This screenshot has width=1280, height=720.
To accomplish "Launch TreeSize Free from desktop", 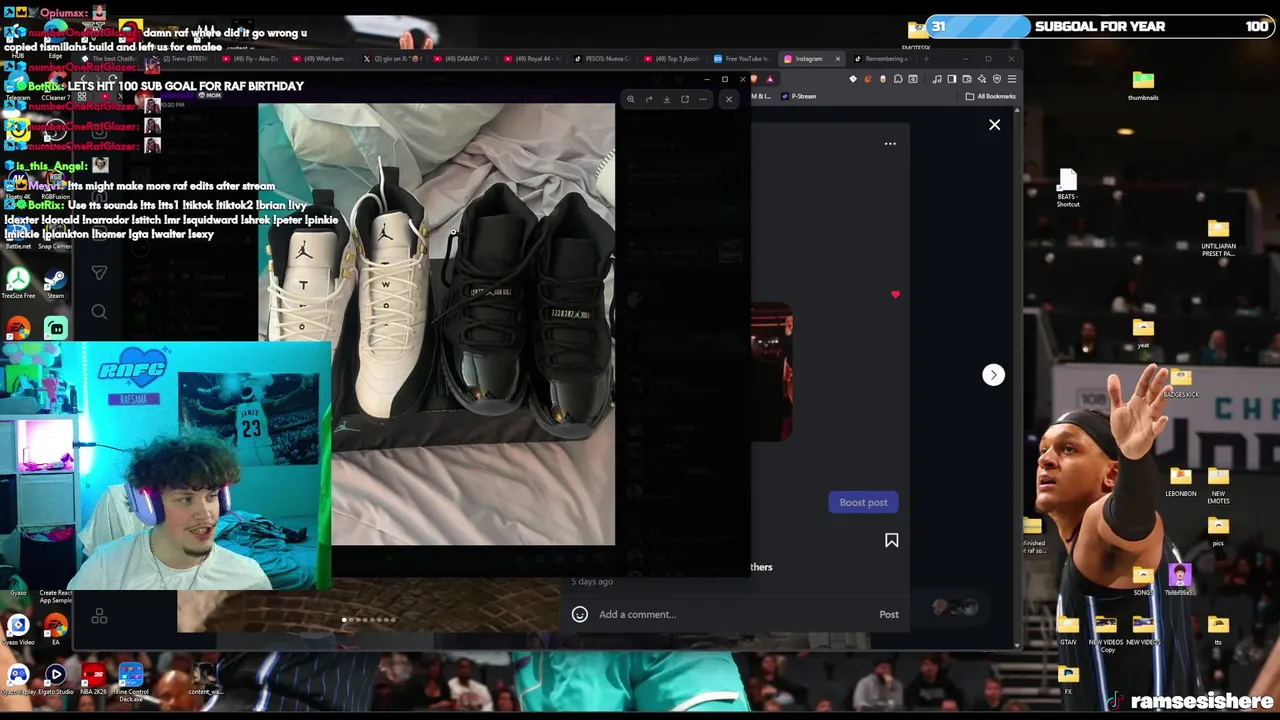I will 18,284.
